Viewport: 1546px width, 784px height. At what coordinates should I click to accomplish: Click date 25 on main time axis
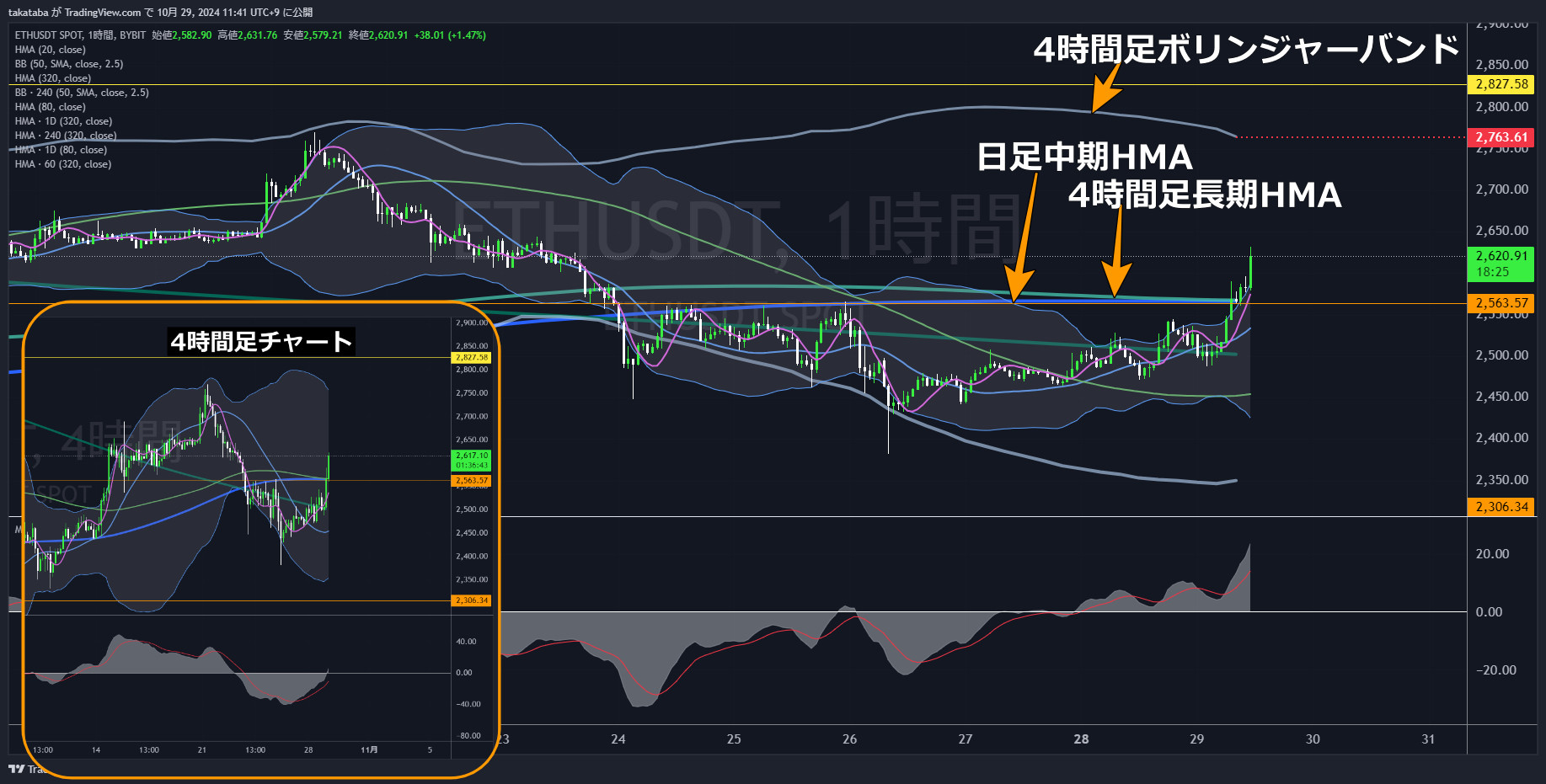[x=734, y=739]
